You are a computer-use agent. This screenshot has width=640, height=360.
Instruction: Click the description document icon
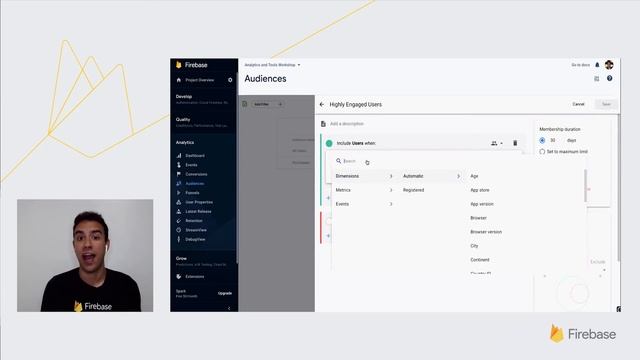coord(323,124)
